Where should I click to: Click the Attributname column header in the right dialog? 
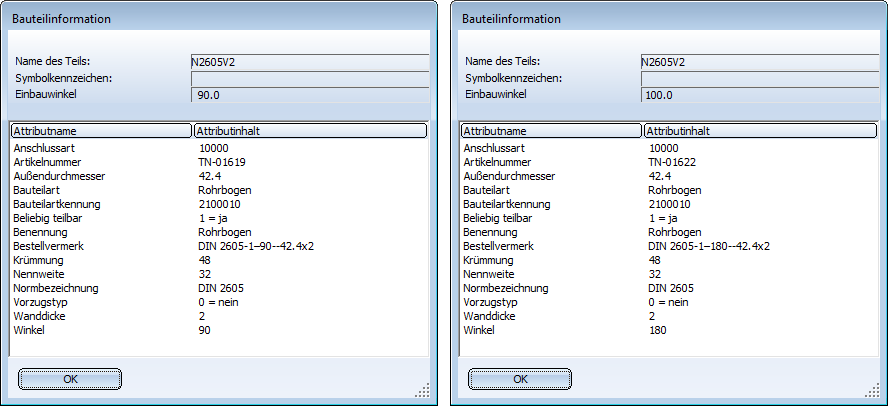pos(550,131)
